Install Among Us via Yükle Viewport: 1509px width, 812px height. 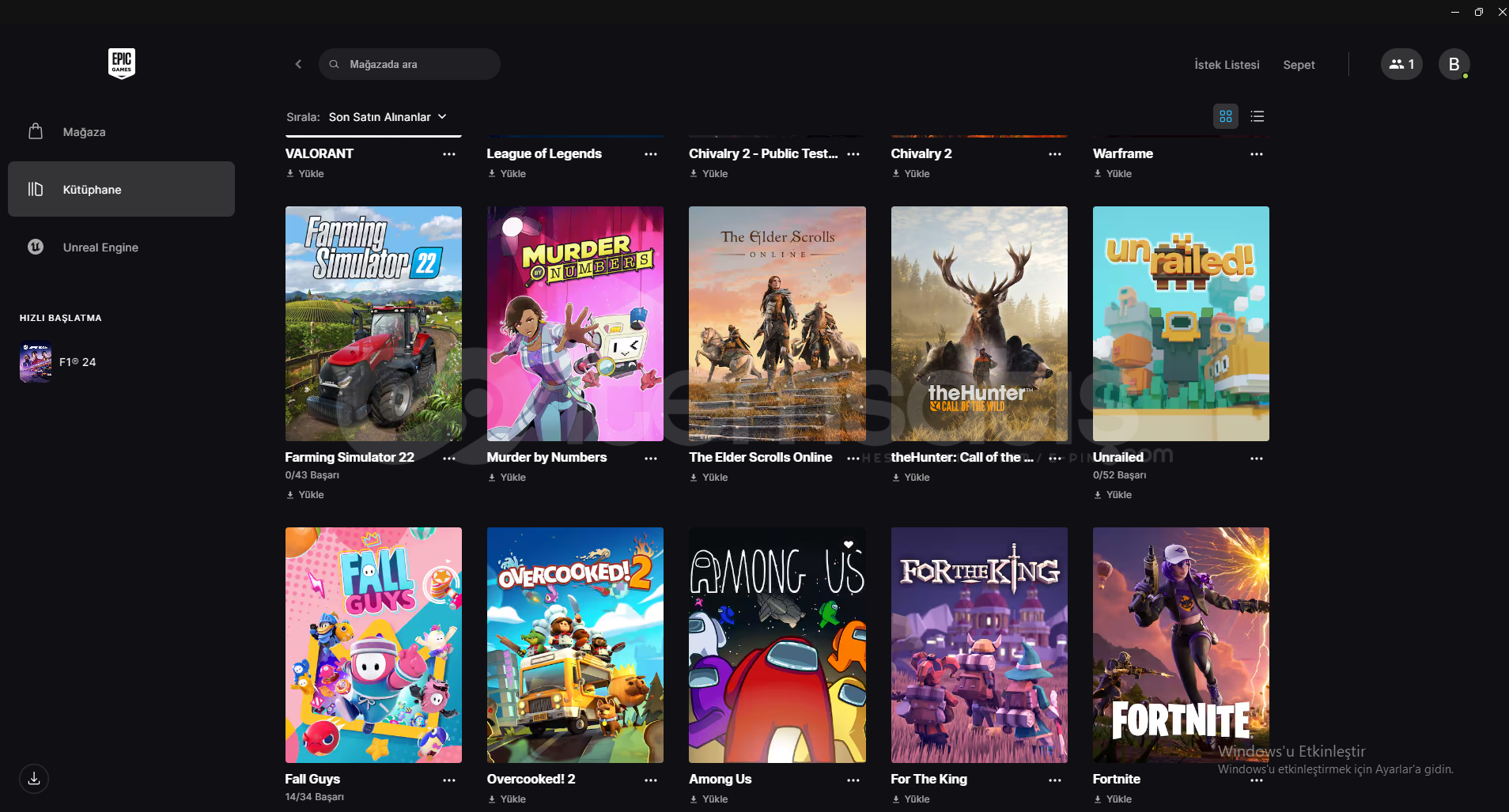pos(709,799)
